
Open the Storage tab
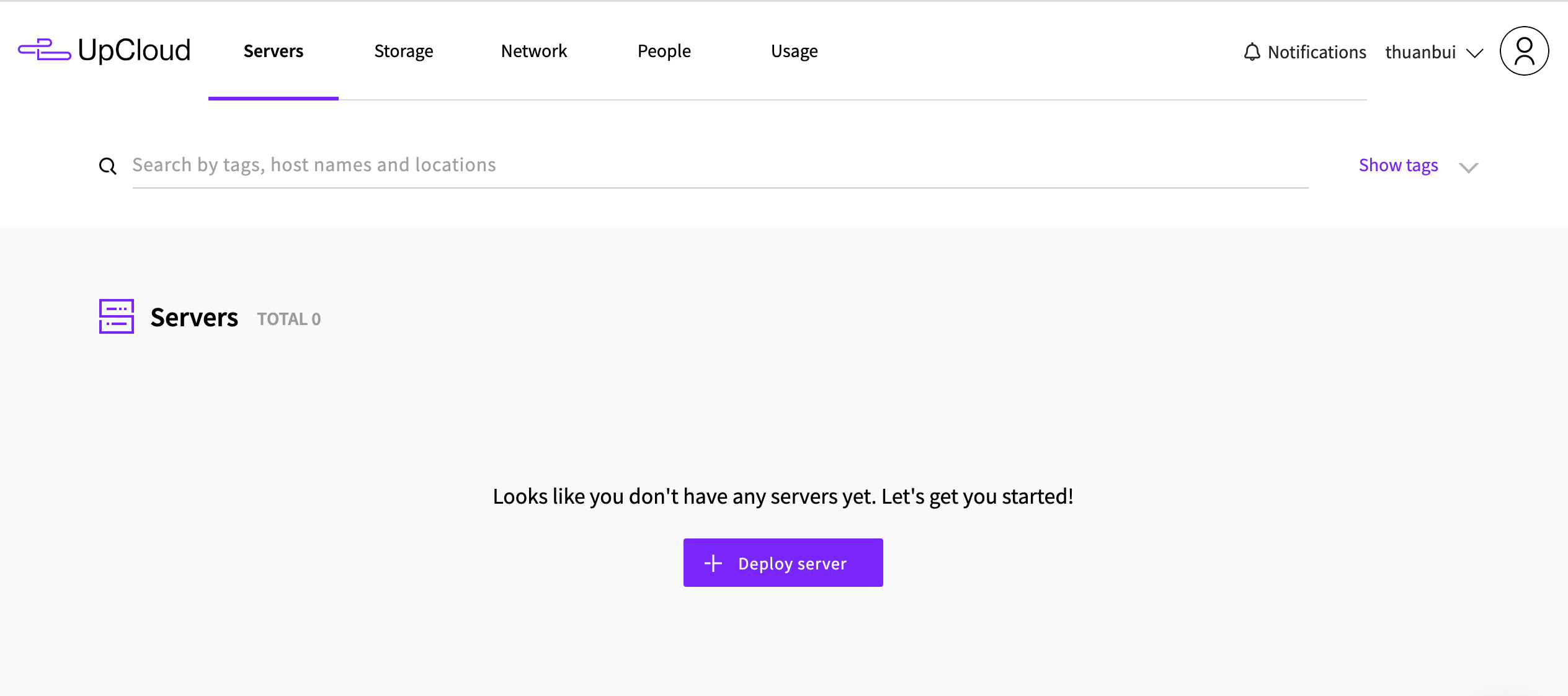tap(404, 51)
